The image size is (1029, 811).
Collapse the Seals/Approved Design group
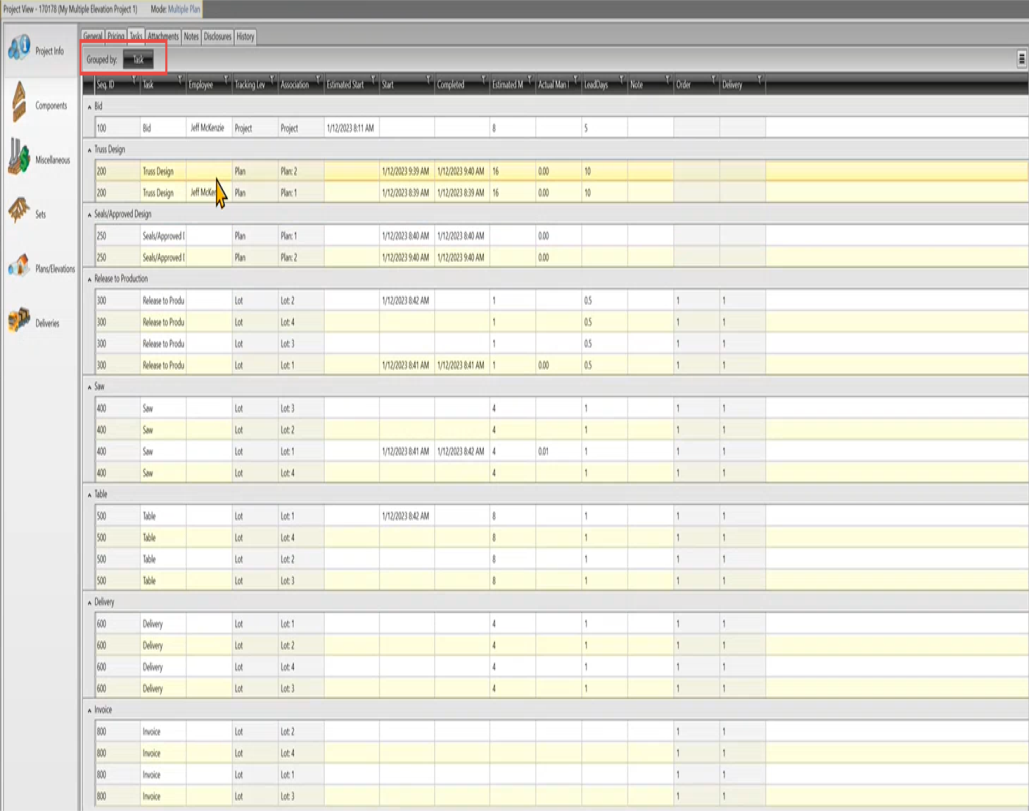90,215
